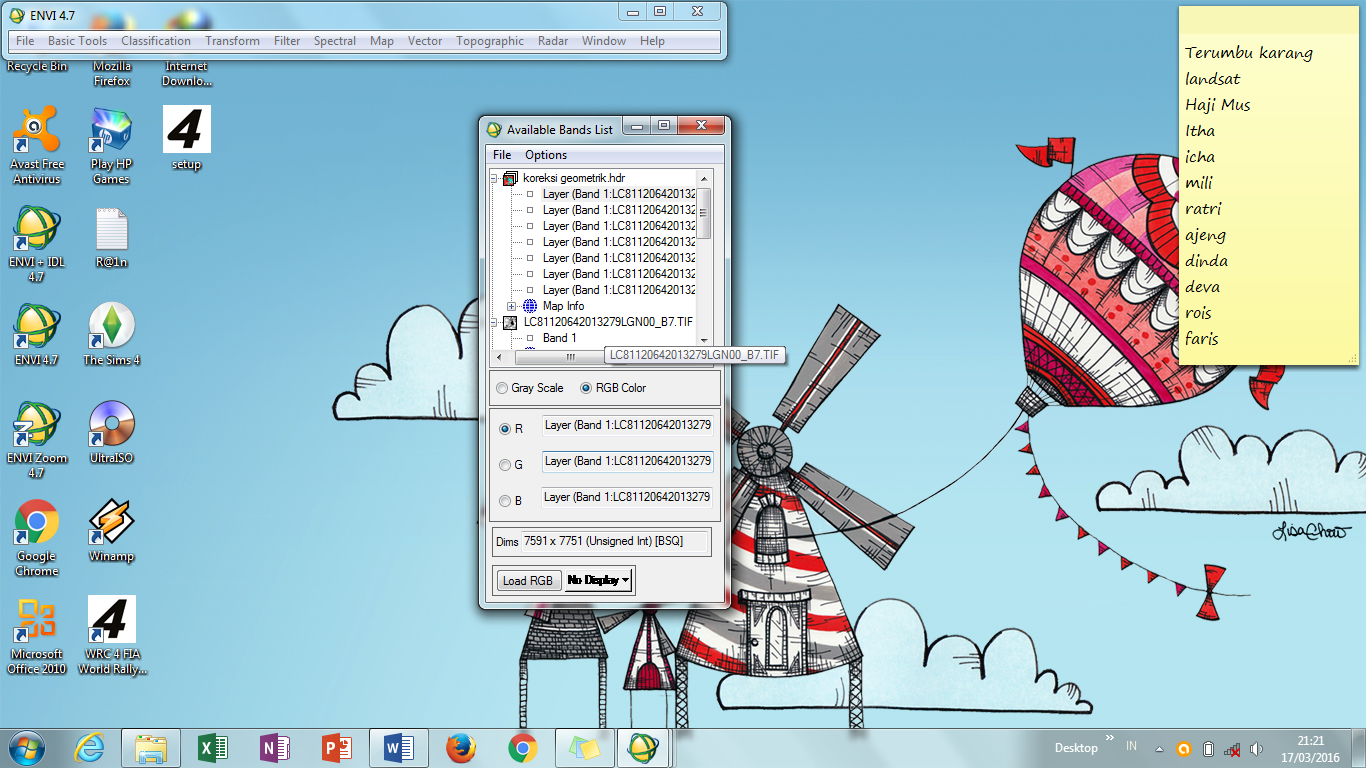The width and height of the screenshot is (1366, 768).
Task: Select the G channel radio button
Action: coord(505,464)
